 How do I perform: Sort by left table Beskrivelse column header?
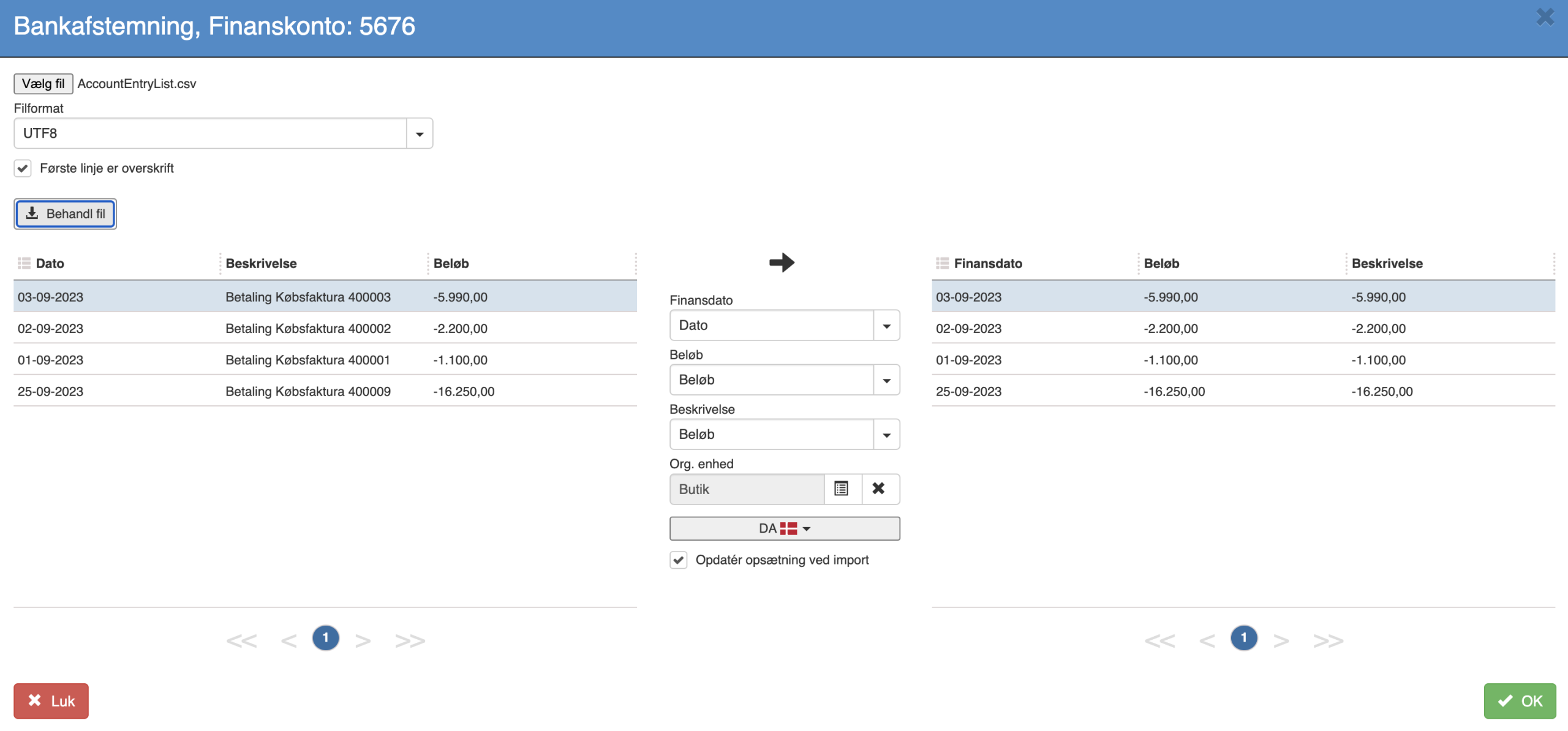click(x=261, y=263)
